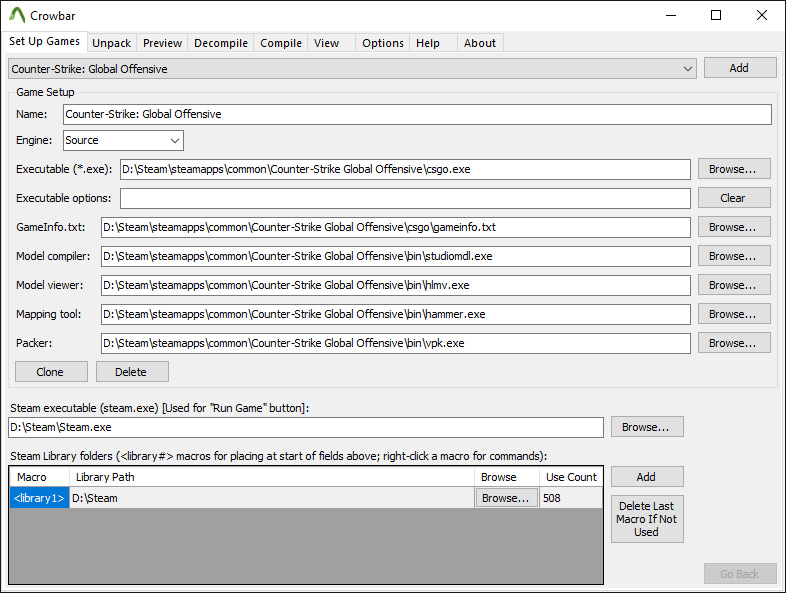This screenshot has height=593, width=786.
Task: Clone the current game setup
Action: click(x=51, y=372)
